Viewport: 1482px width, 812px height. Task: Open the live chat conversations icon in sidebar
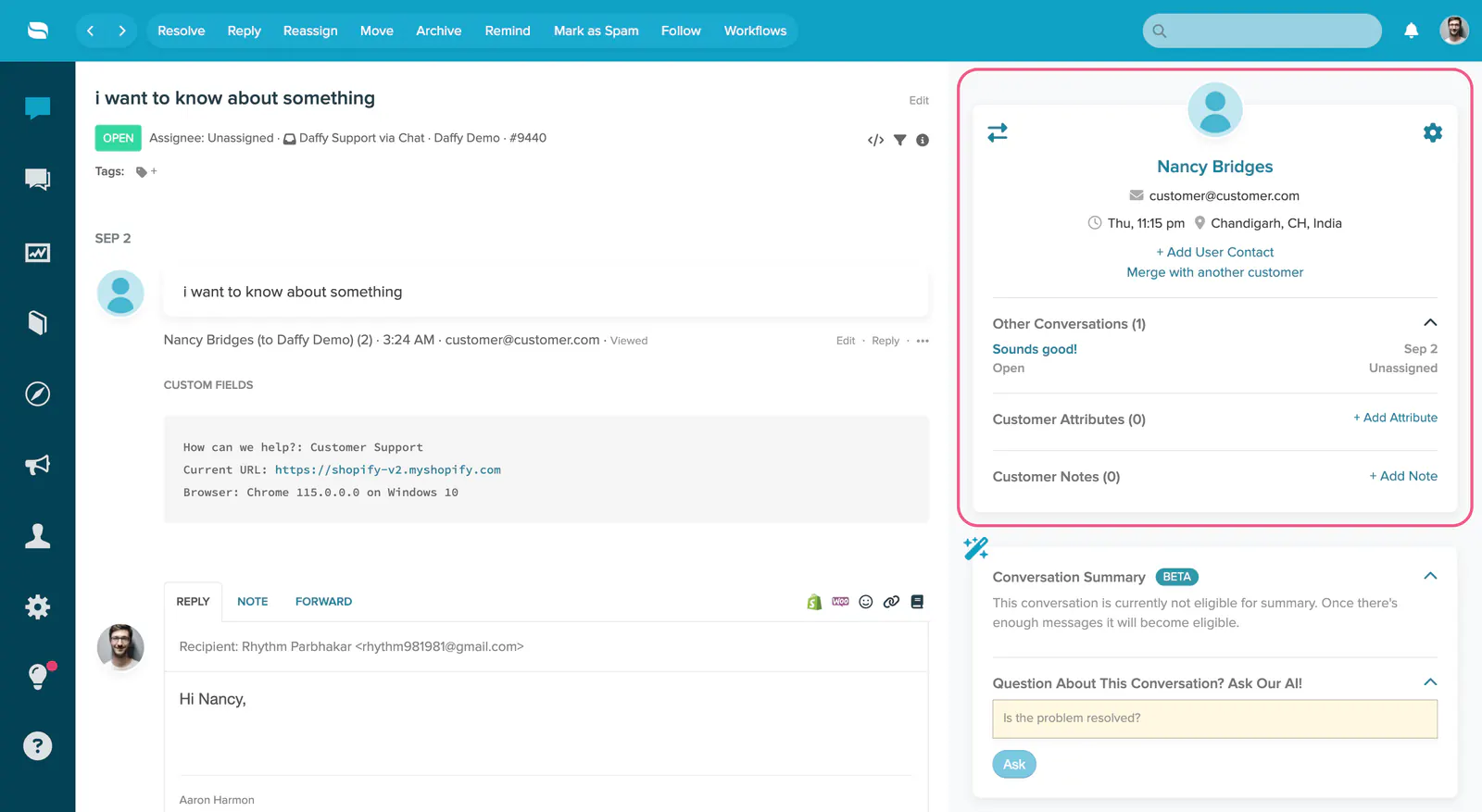(x=37, y=180)
